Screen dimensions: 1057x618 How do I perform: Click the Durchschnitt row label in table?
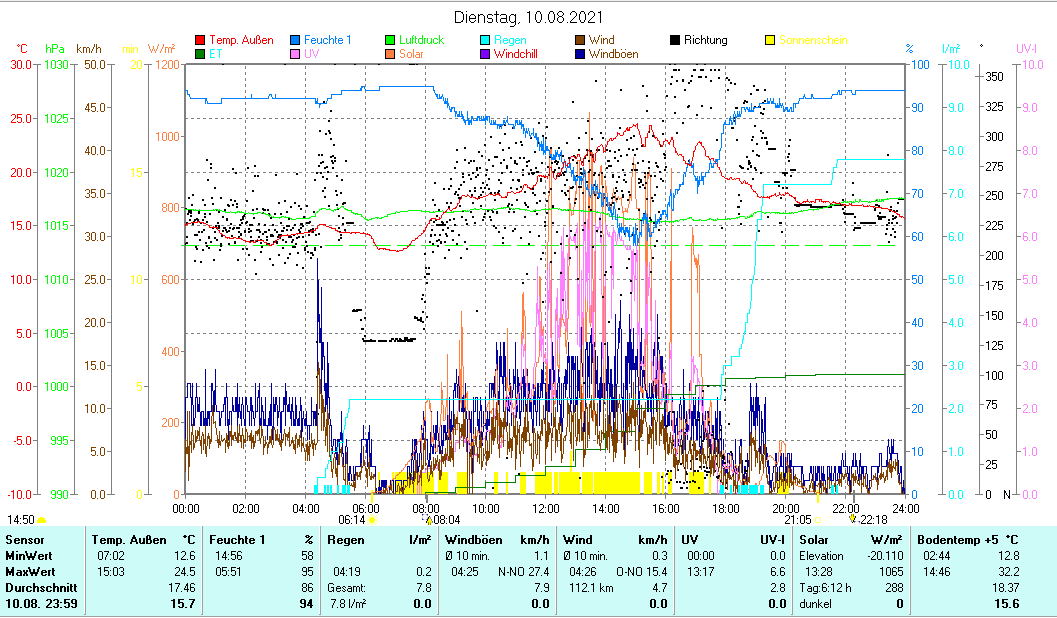pos(40,588)
